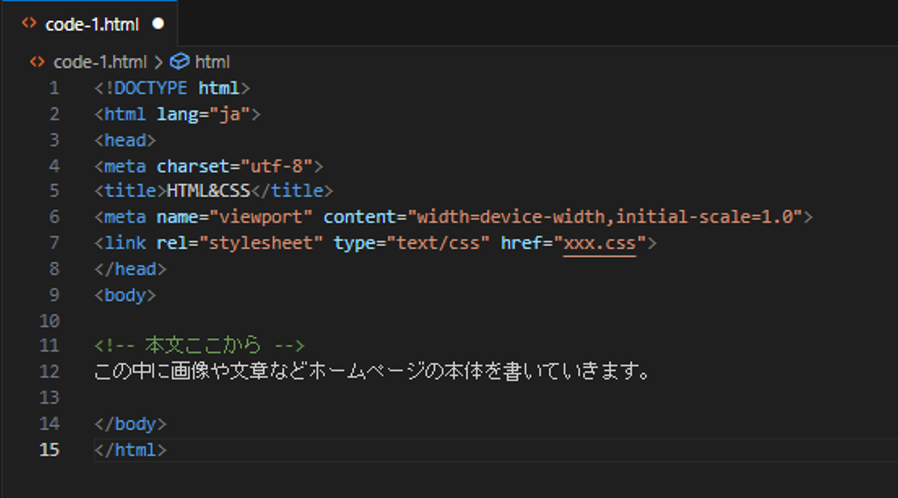898x498 pixels.
Task: Click inside the Japanese body text on line 12
Action: point(372,371)
